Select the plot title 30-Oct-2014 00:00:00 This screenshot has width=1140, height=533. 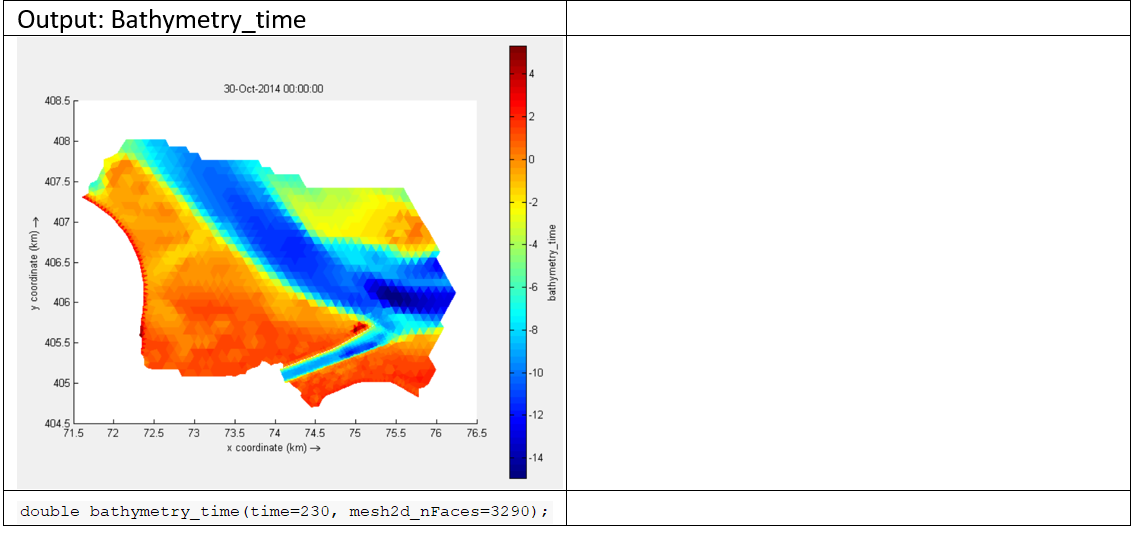pyautogui.click(x=273, y=89)
